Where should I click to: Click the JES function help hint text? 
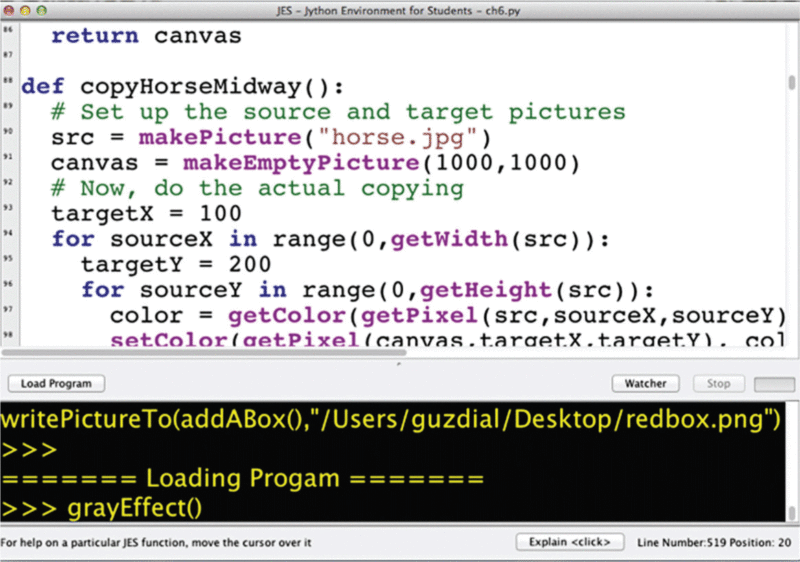(156, 543)
